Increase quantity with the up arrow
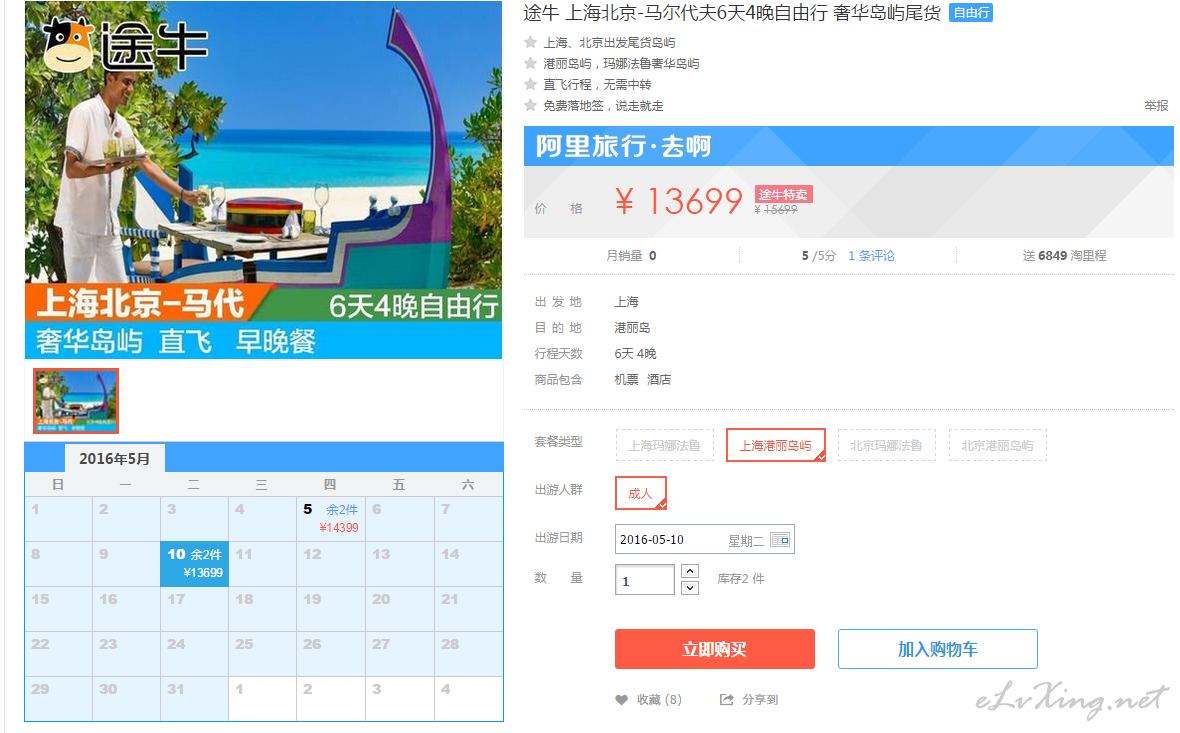The width and height of the screenshot is (1180, 733). tap(690, 571)
